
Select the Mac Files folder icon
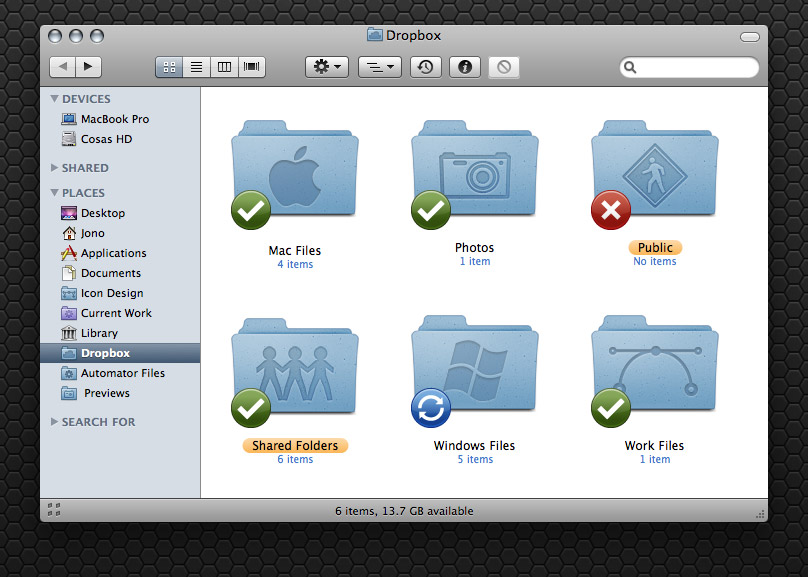point(295,175)
